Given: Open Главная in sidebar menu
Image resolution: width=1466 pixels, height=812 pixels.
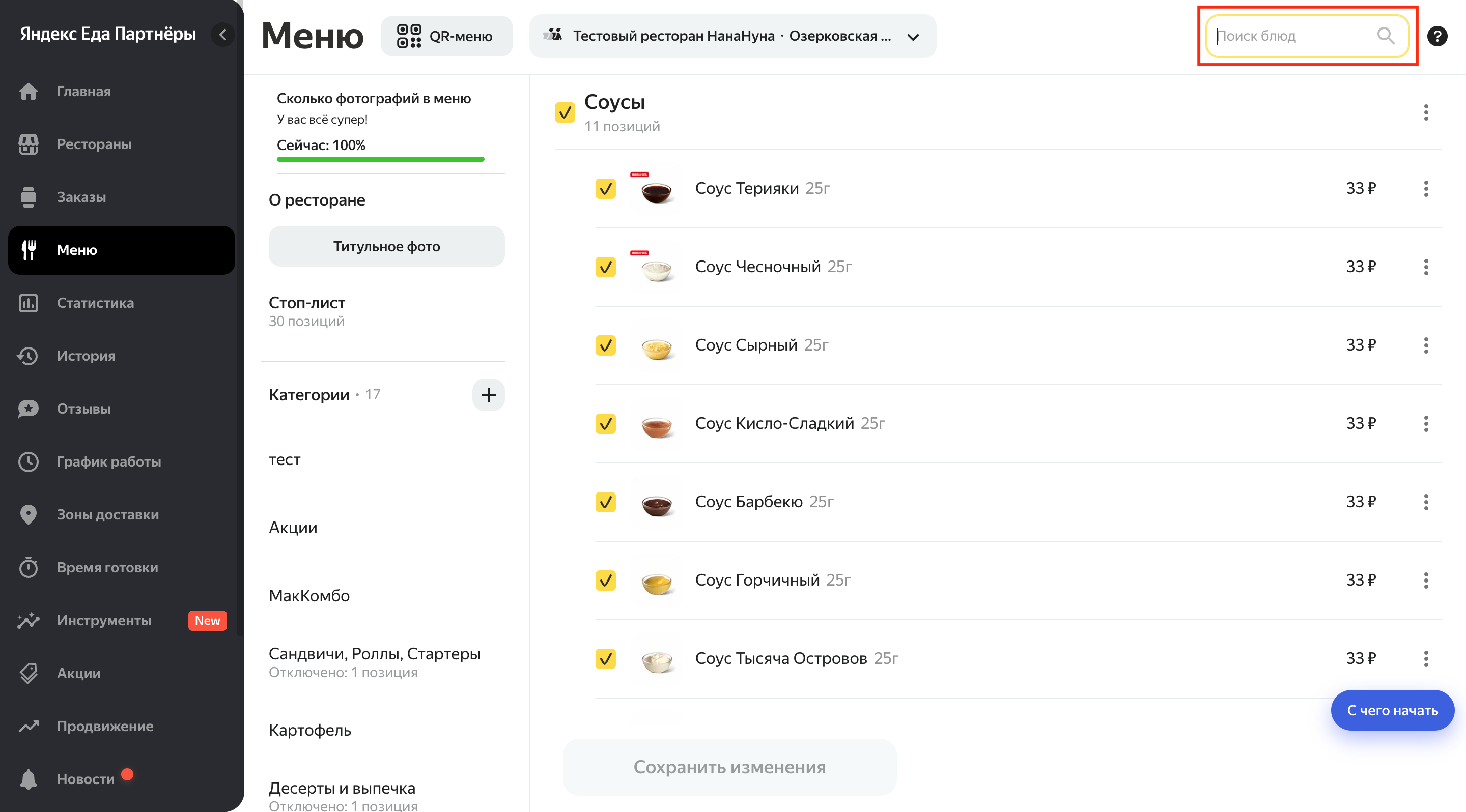Looking at the screenshot, I should (x=121, y=91).
